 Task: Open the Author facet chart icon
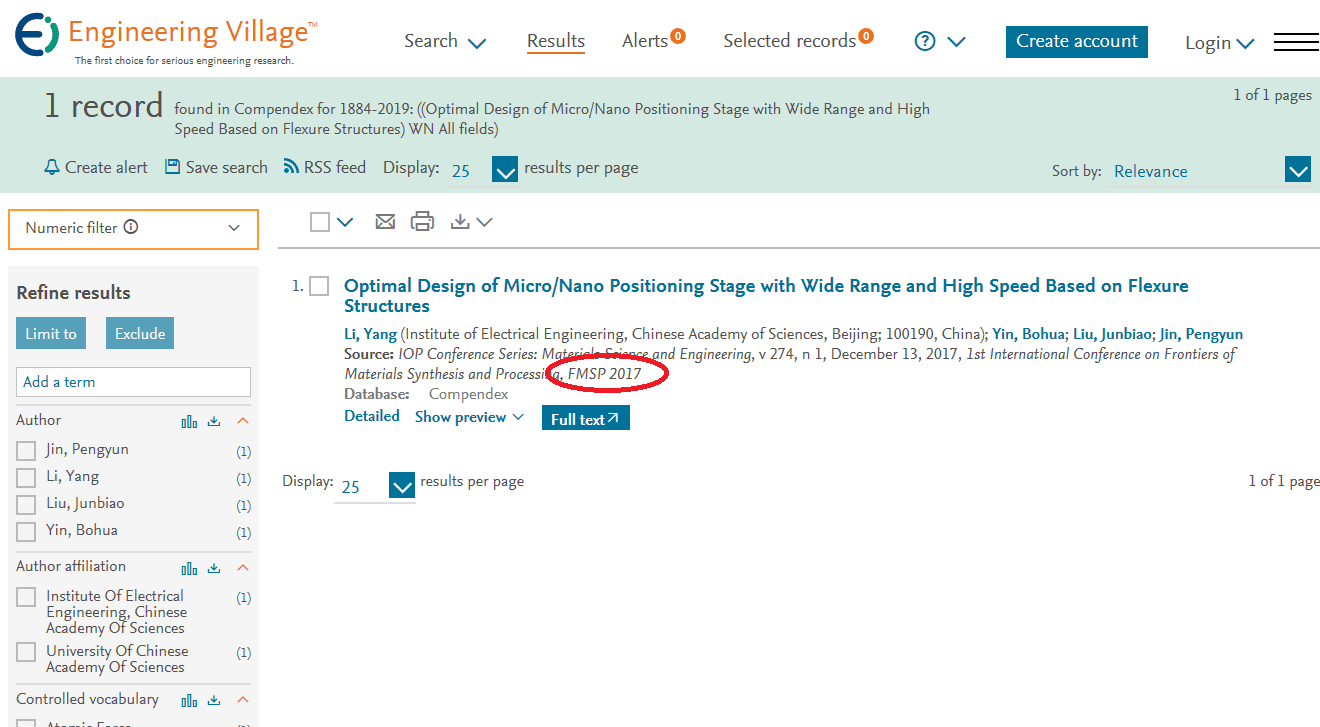pyautogui.click(x=190, y=422)
